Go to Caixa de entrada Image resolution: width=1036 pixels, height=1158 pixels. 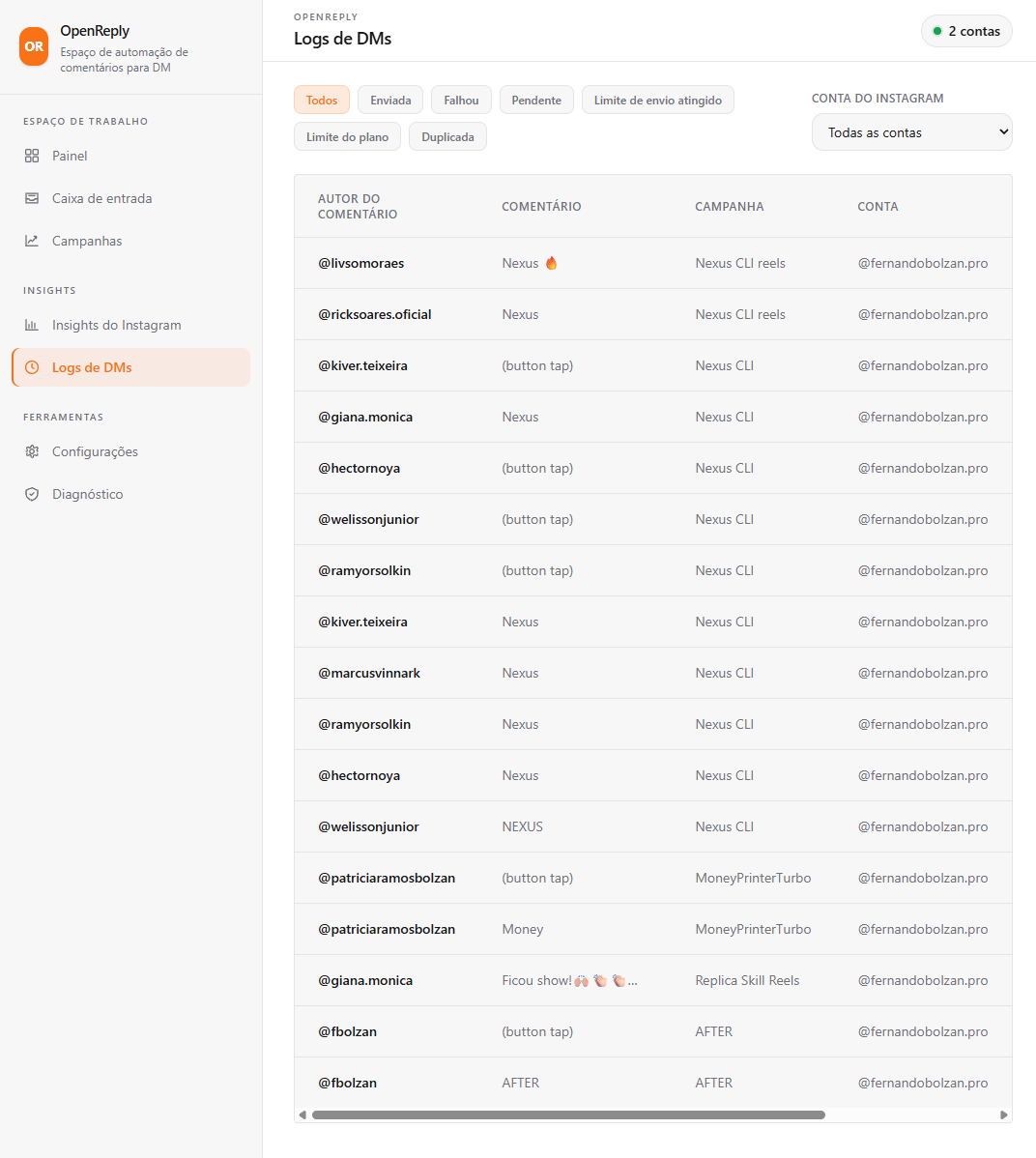(x=130, y=198)
